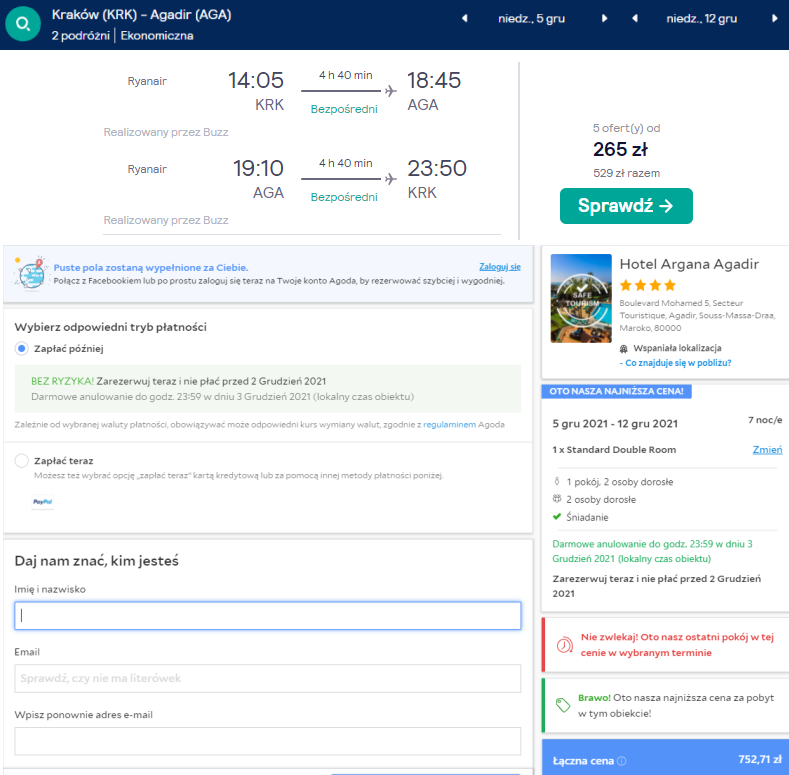Open Hotel Argana Agadir thumbnail image
Image resolution: width=789 pixels, height=775 pixels.
click(581, 298)
